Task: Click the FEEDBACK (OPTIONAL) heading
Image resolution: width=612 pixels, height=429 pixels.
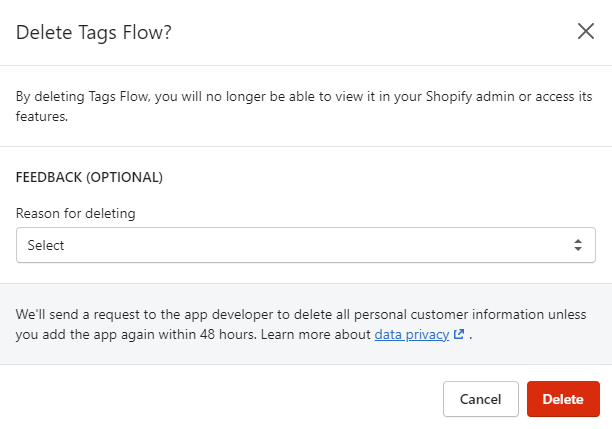Action: 89,177
